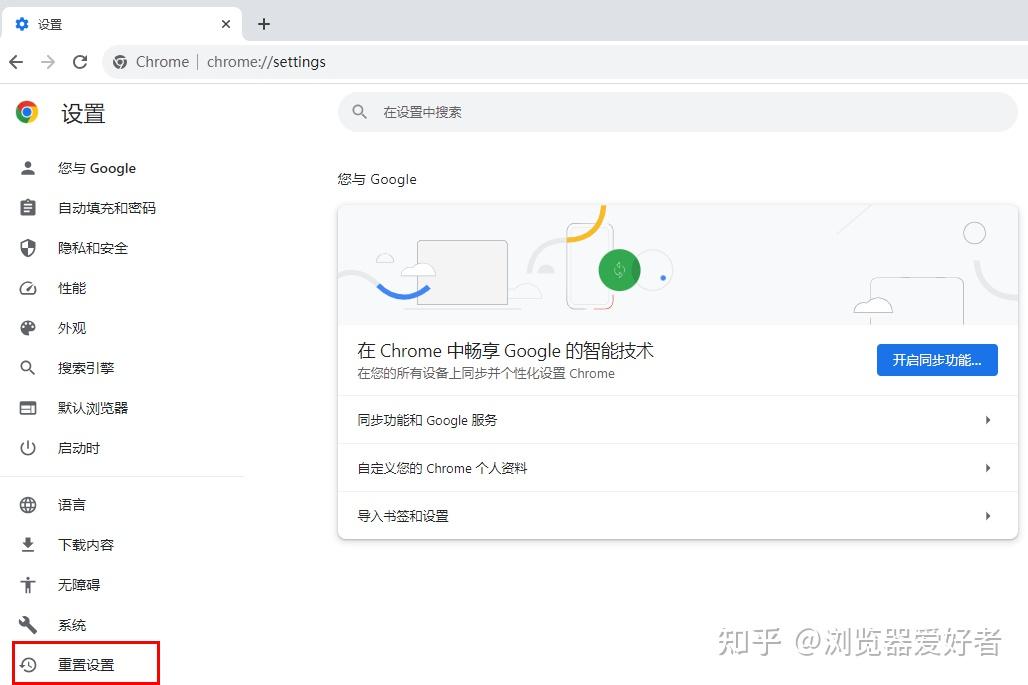Image resolution: width=1028 pixels, height=685 pixels.
Task: Open 隐私和安全 settings
Action: (92, 248)
